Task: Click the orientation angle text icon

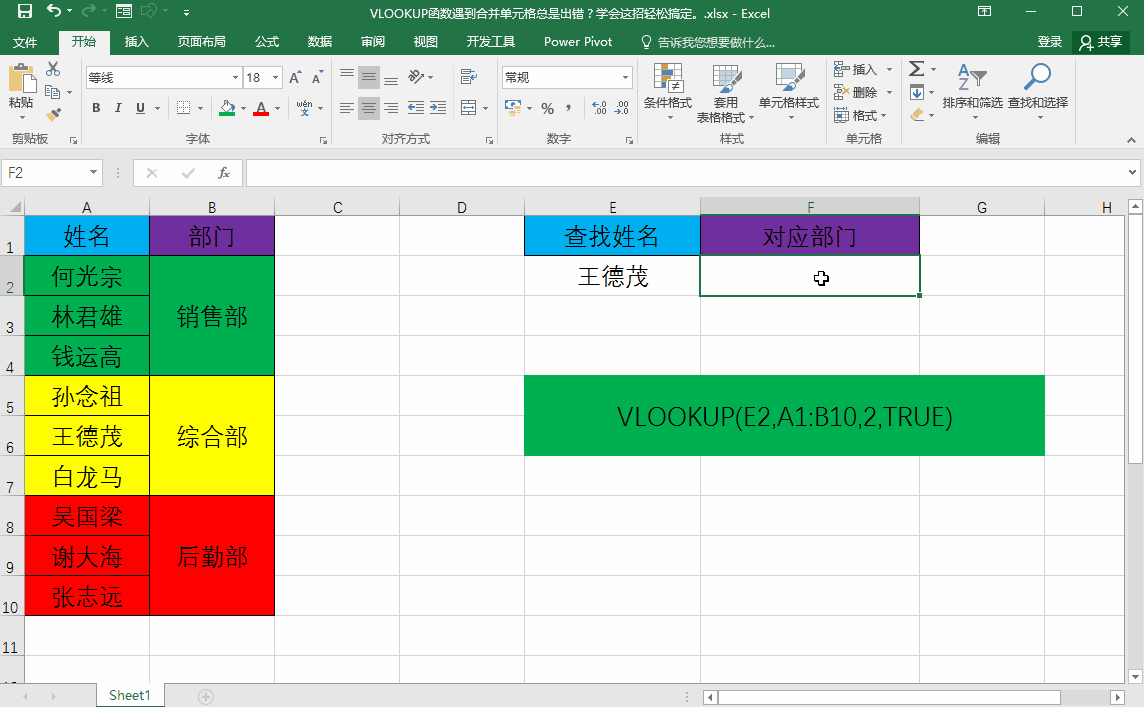Action: [417, 77]
